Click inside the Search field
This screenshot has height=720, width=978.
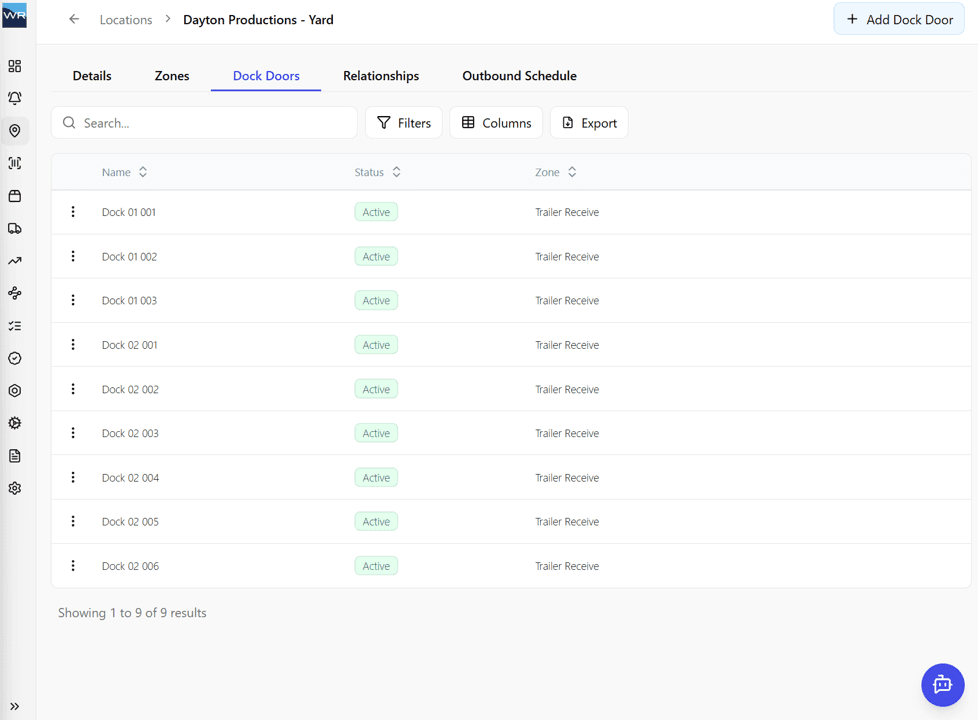click(204, 122)
